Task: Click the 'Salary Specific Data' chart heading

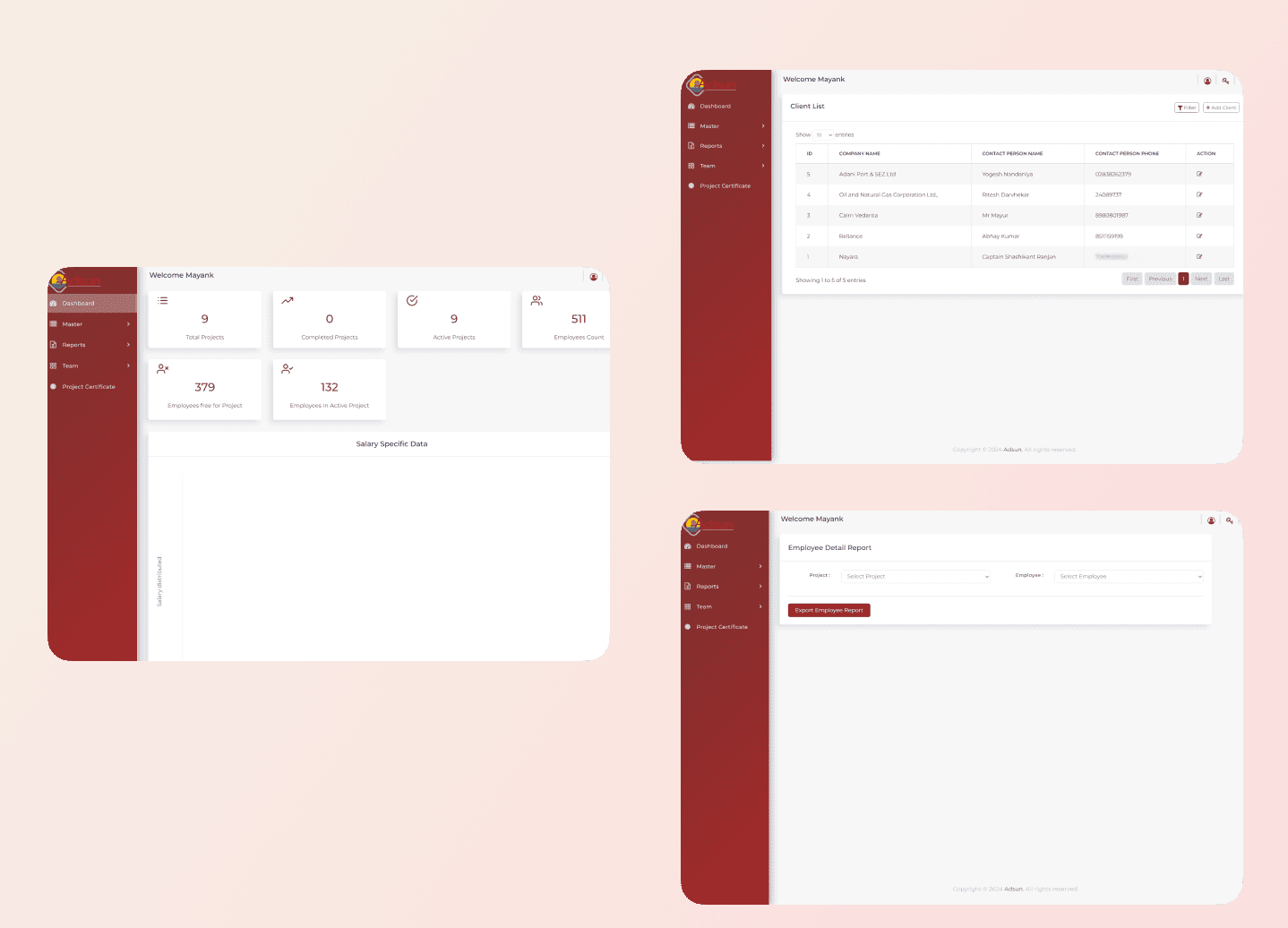Action: click(391, 443)
